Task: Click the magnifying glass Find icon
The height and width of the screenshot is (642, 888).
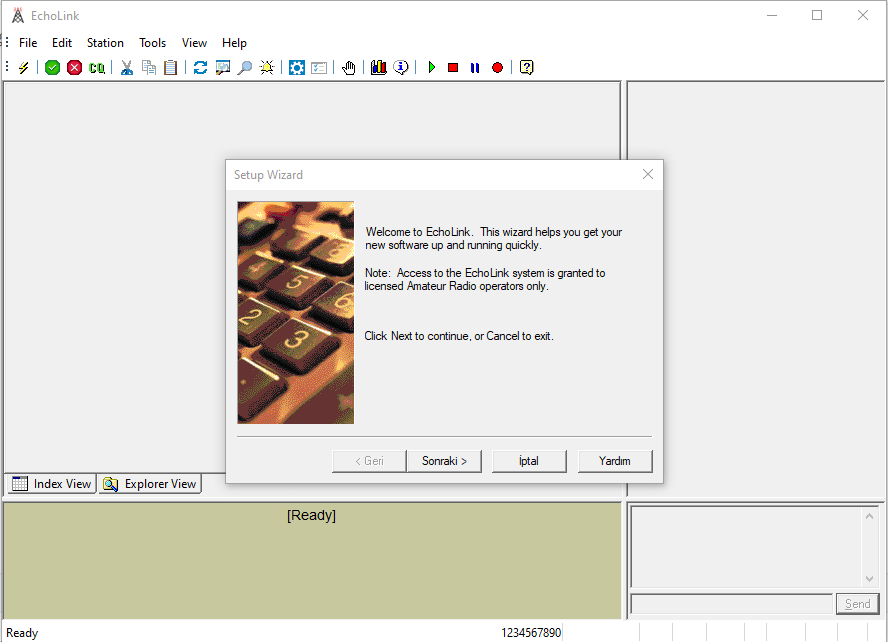Action: 244,67
